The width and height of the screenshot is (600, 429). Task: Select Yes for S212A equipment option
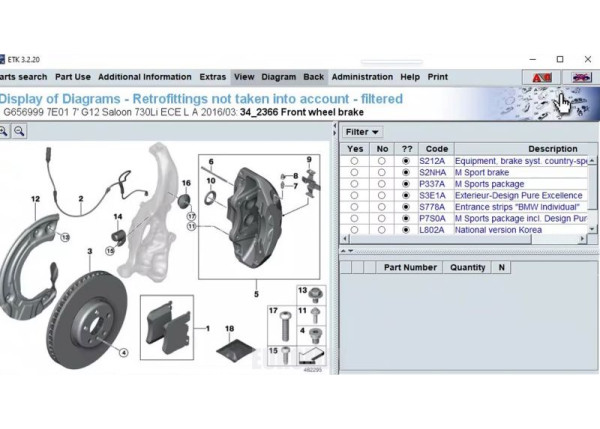(355, 160)
